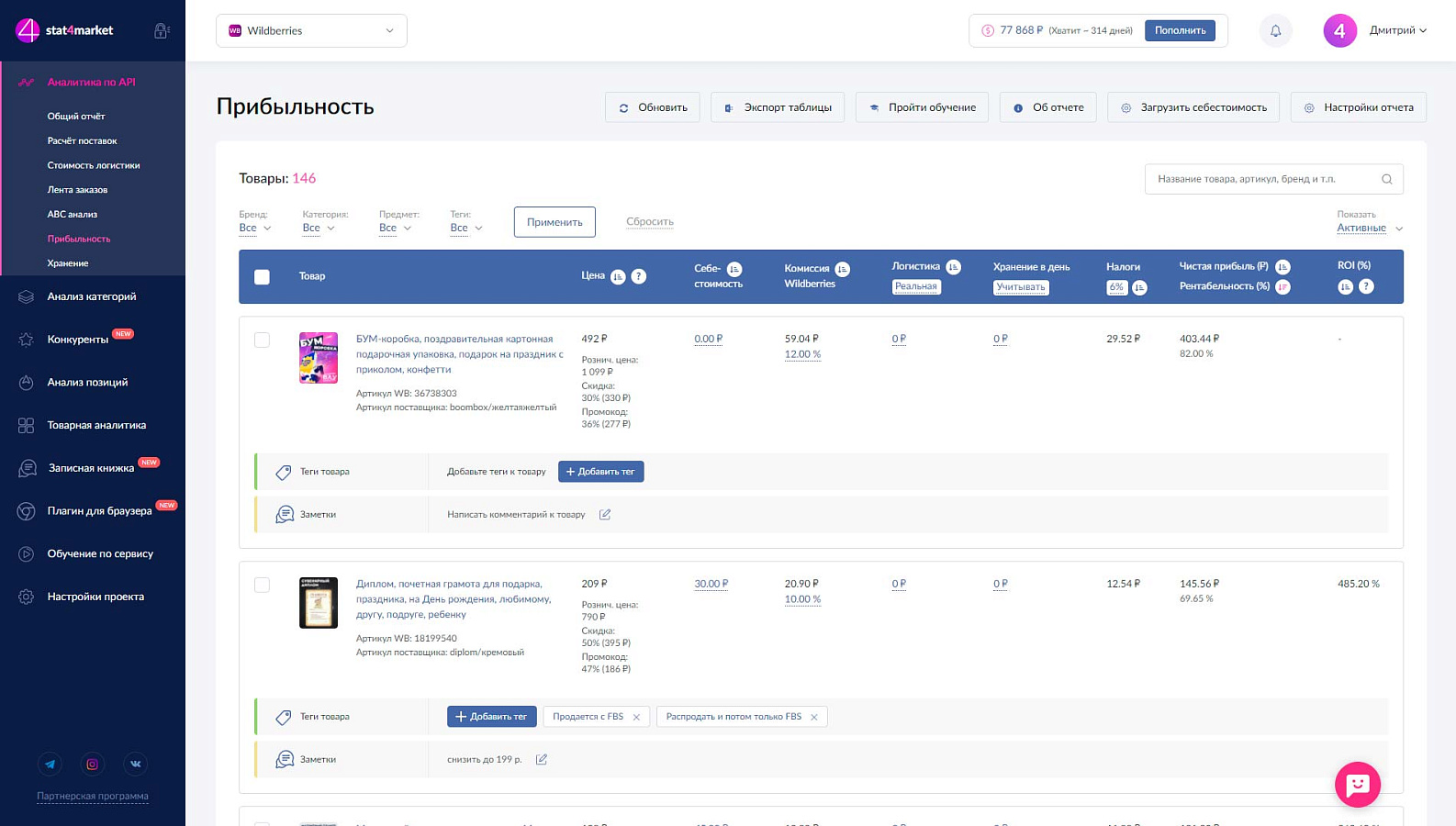Open Общий отчёт in sidebar
The height and width of the screenshot is (826, 1456).
point(76,117)
